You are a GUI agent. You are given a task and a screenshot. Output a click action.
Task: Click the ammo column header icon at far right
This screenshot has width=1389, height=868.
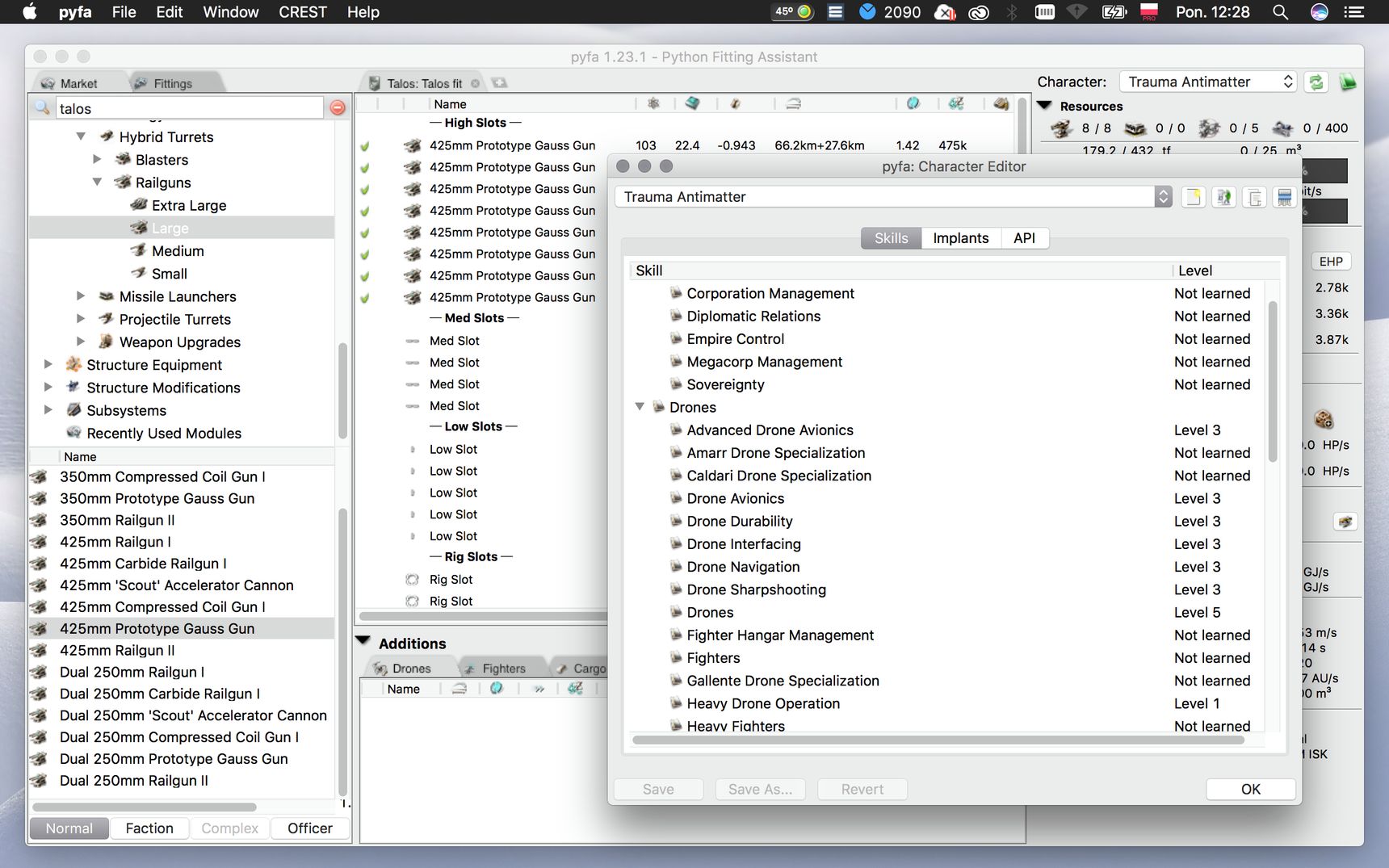[x=1001, y=103]
